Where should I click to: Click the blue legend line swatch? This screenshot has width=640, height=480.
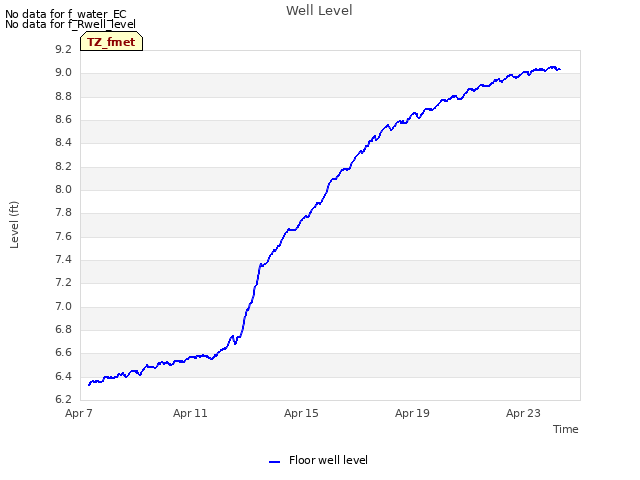click(274, 462)
